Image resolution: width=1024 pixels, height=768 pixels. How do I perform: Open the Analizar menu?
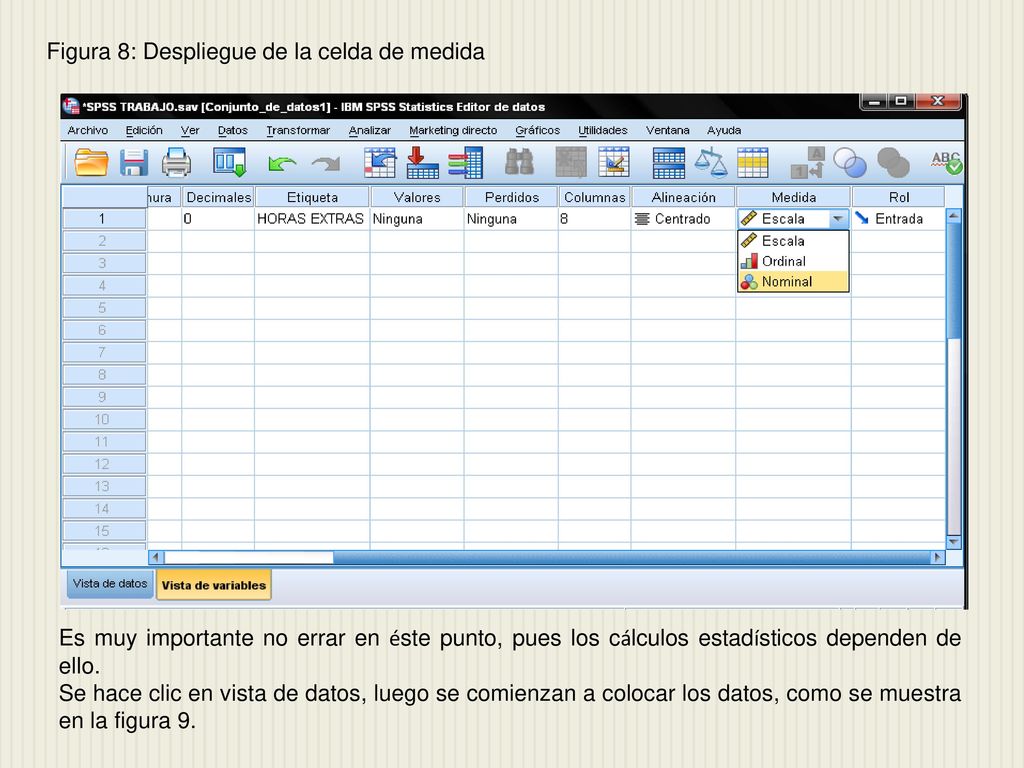[370, 130]
